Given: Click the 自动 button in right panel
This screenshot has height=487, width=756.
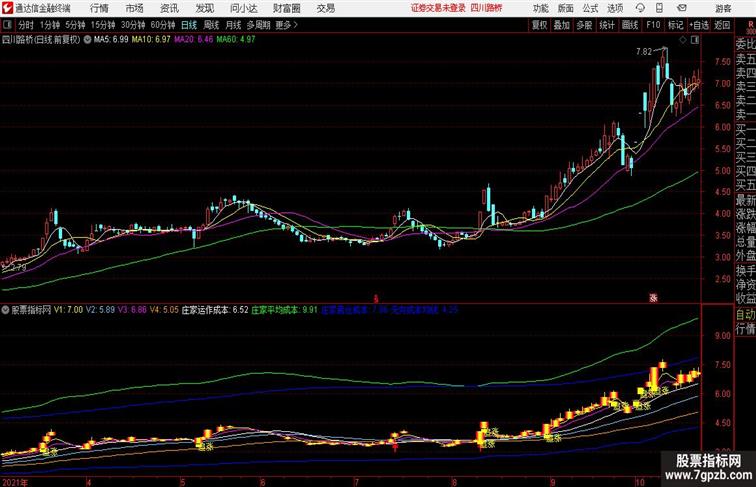Looking at the screenshot, I should click(745, 314).
